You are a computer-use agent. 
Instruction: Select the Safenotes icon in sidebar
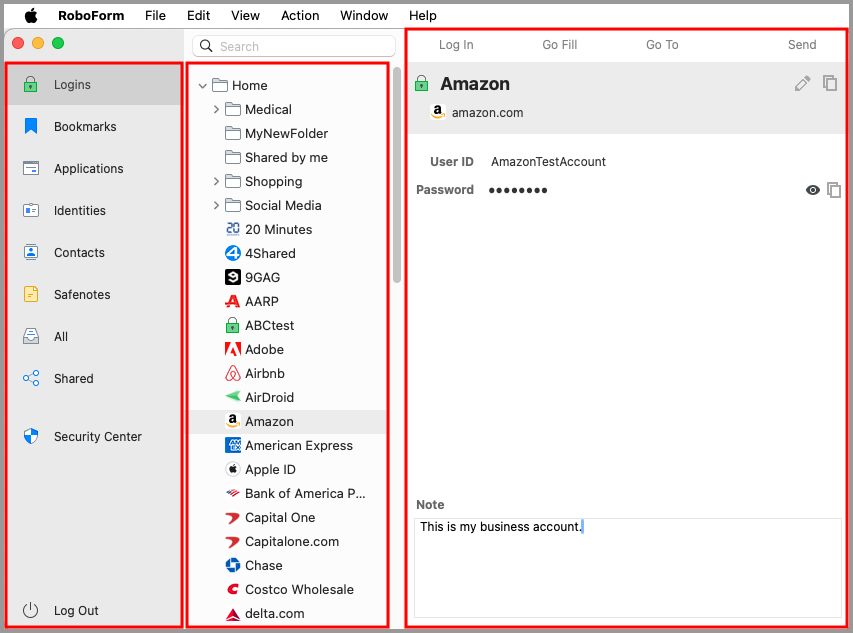[31, 295]
